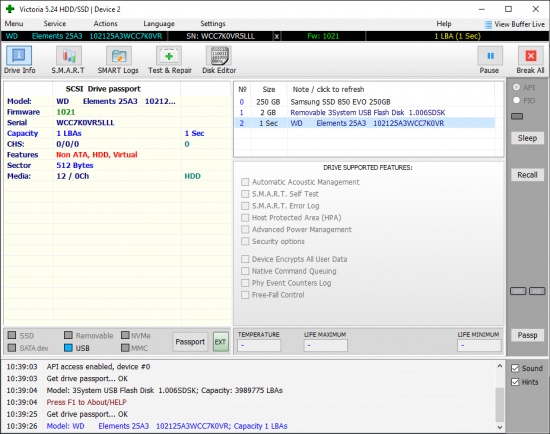Select the 3System USB Flash Disk row
The height and width of the screenshot is (434, 550).
coord(365,113)
